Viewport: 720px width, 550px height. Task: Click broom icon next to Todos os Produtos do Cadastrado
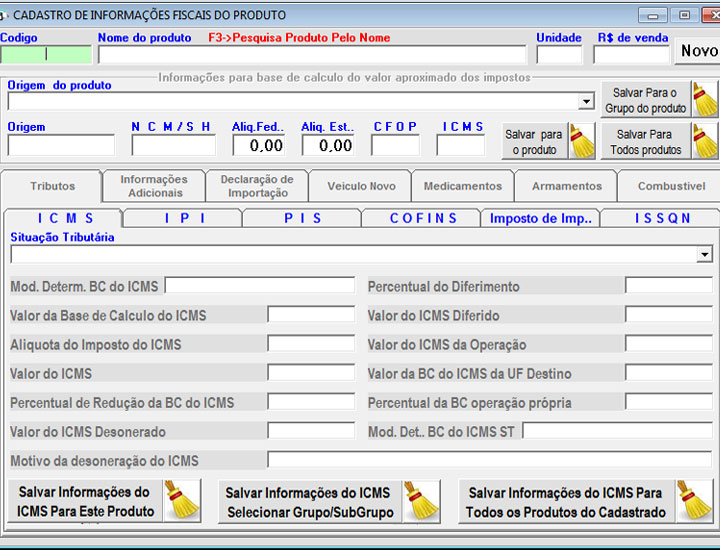pyautogui.click(x=694, y=501)
